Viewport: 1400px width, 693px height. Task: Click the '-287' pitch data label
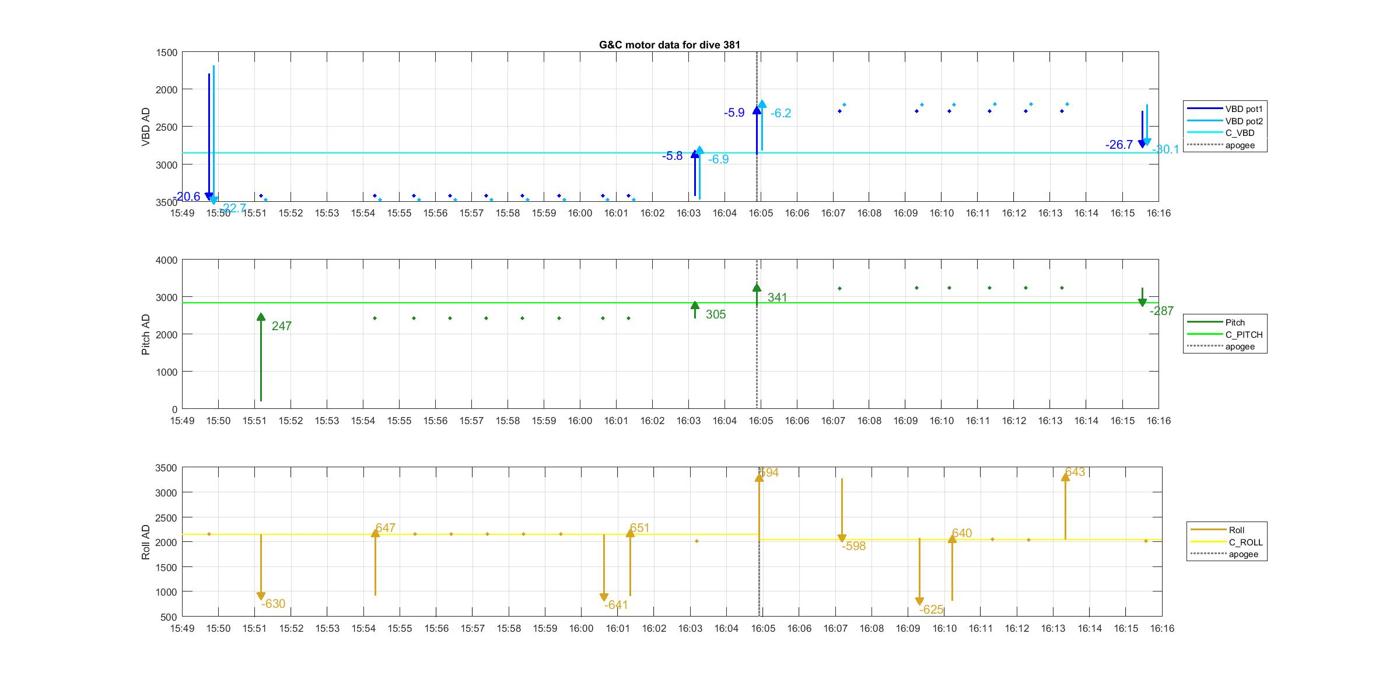point(1162,311)
